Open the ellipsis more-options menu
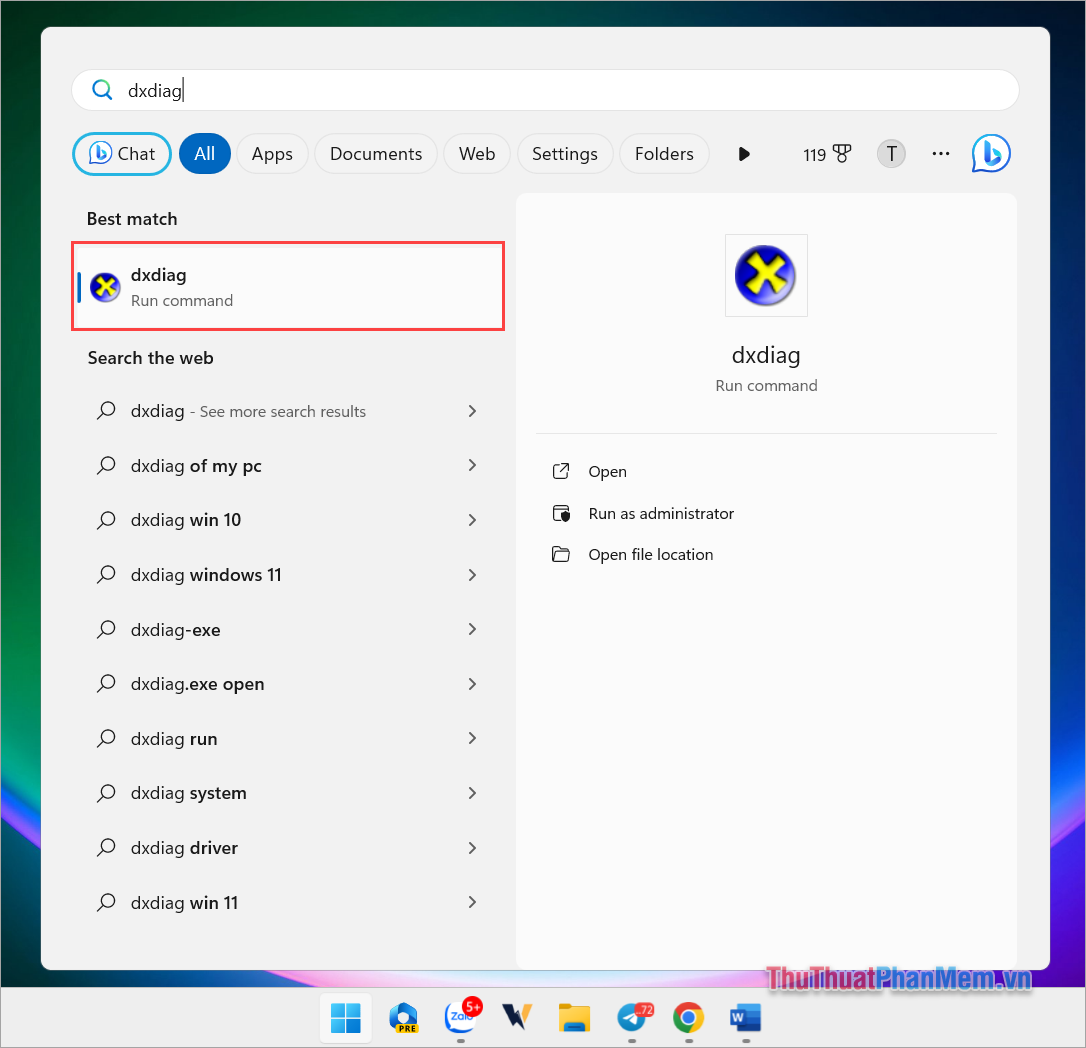1086x1048 pixels. [940, 153]
